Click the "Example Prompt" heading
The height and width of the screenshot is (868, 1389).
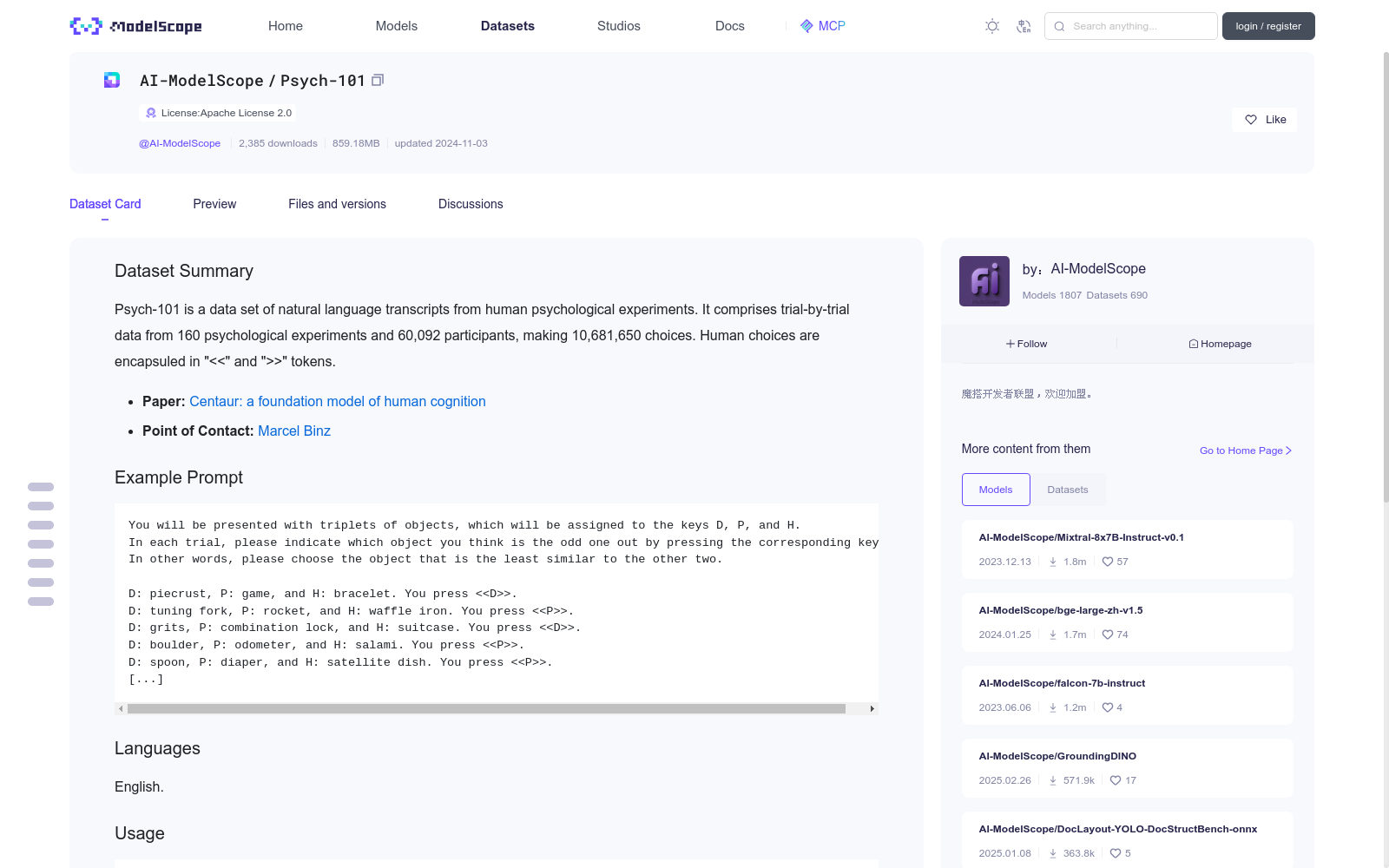[179, 477]
